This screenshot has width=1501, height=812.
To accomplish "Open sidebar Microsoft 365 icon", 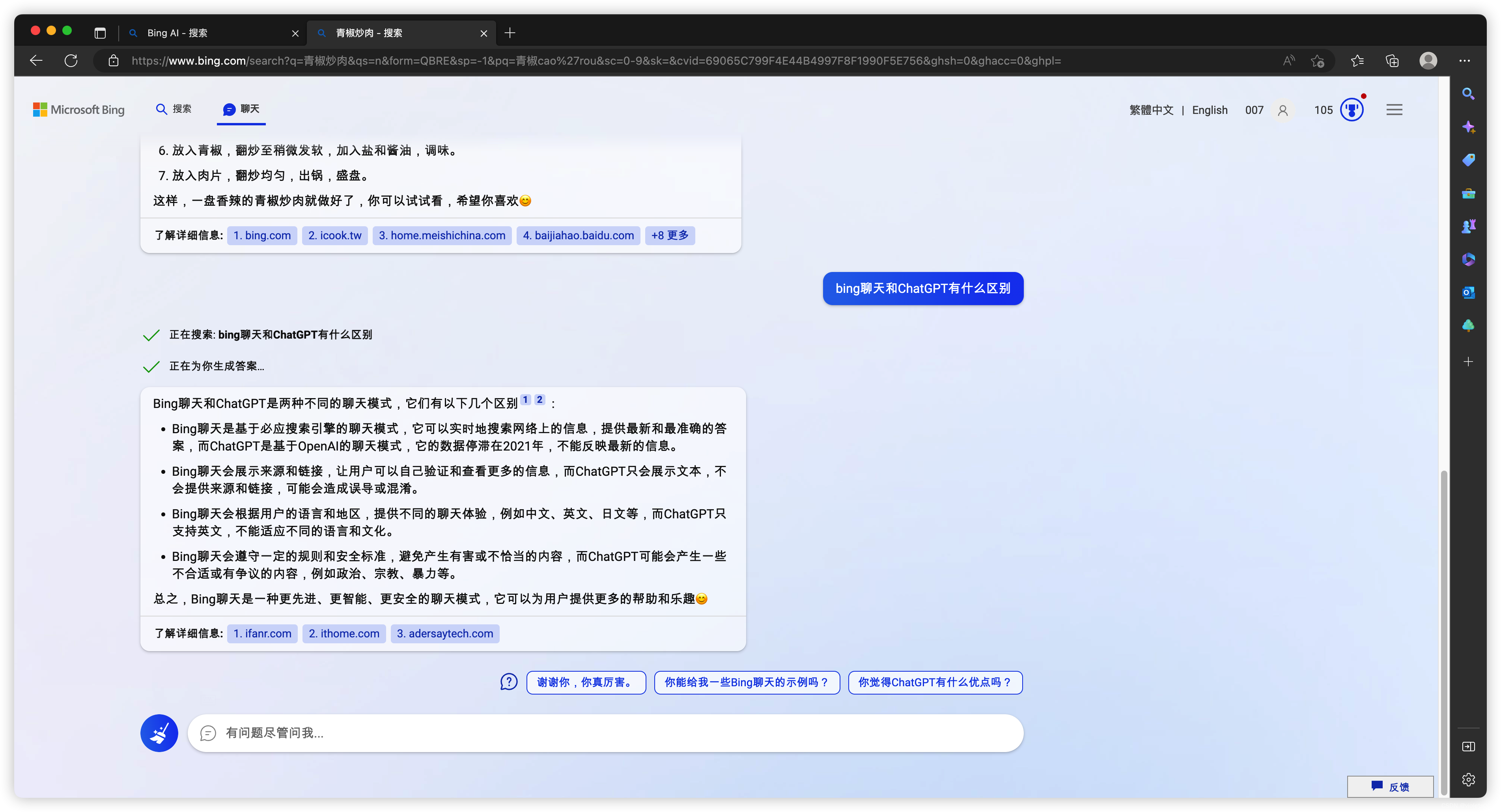I will 1468,259.
